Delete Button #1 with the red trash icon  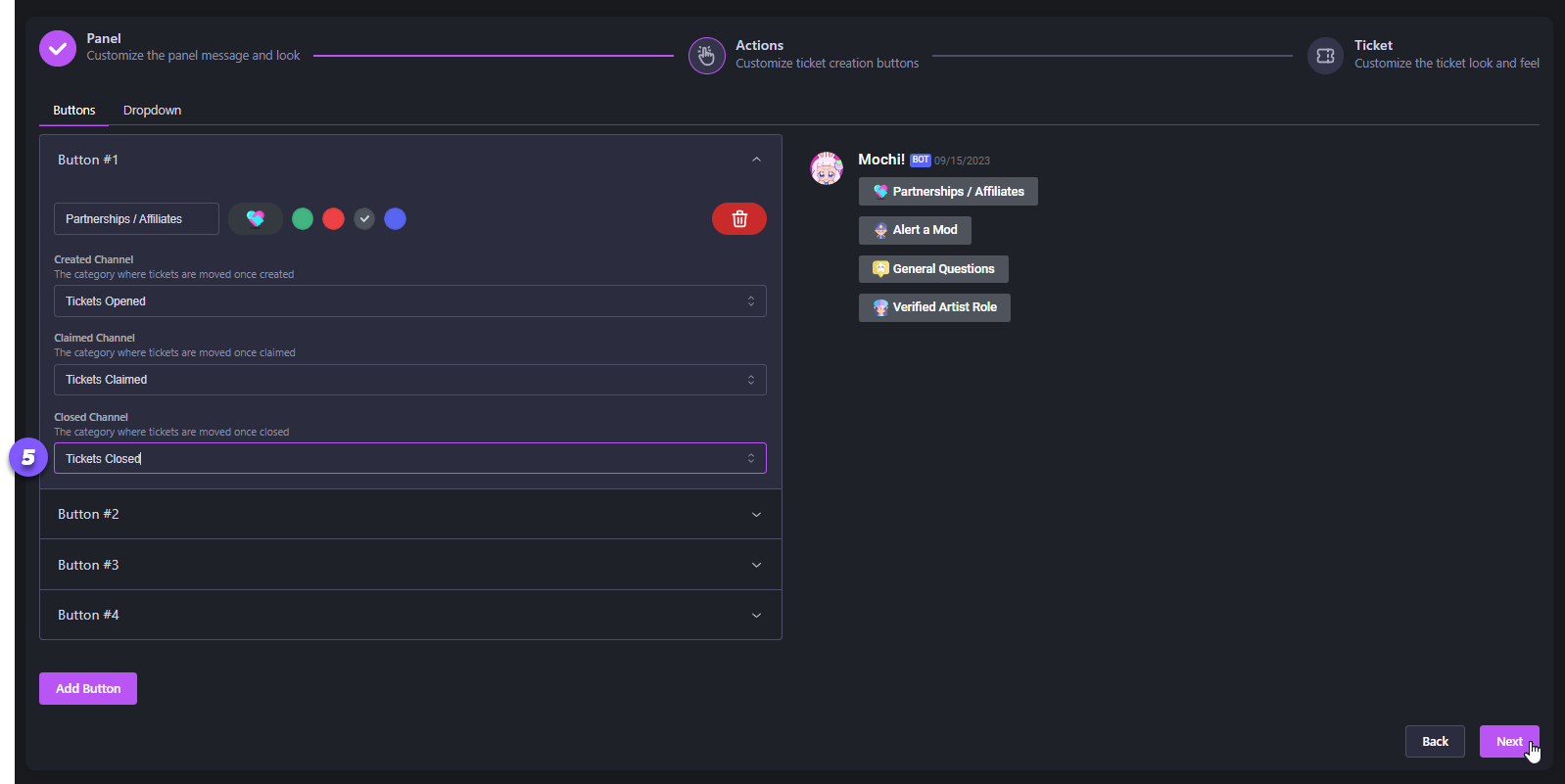coord(738,218)
